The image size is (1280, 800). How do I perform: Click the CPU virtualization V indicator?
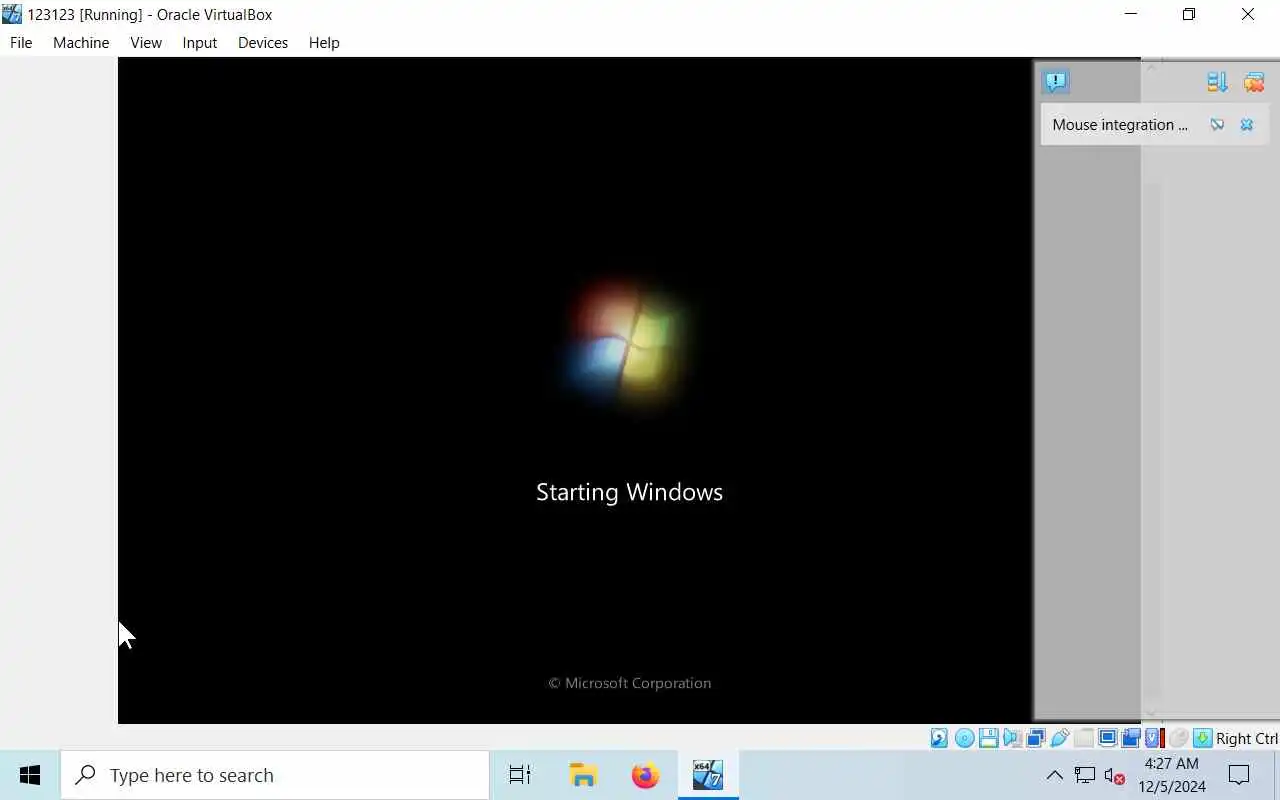pos(1153,738)
